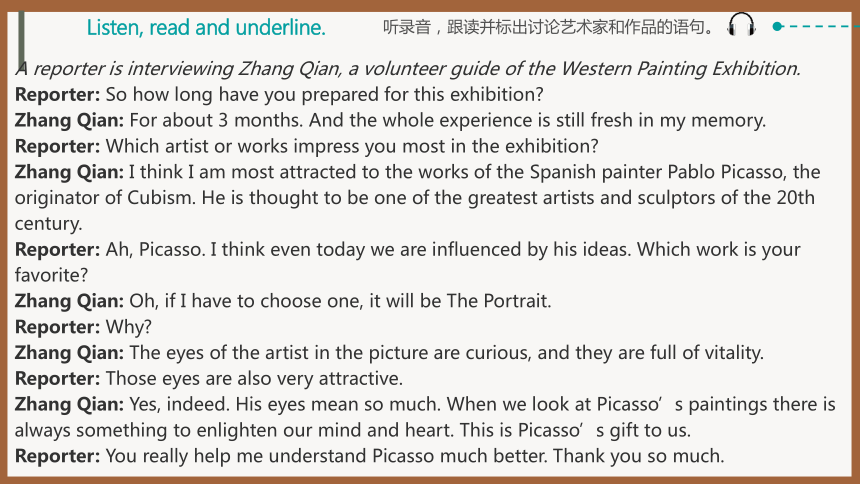Image resolution: width=860 pixels, height=484 pixels.
Task: Click the "For about 3 months" answer line
Action: (x=391, y=120)
